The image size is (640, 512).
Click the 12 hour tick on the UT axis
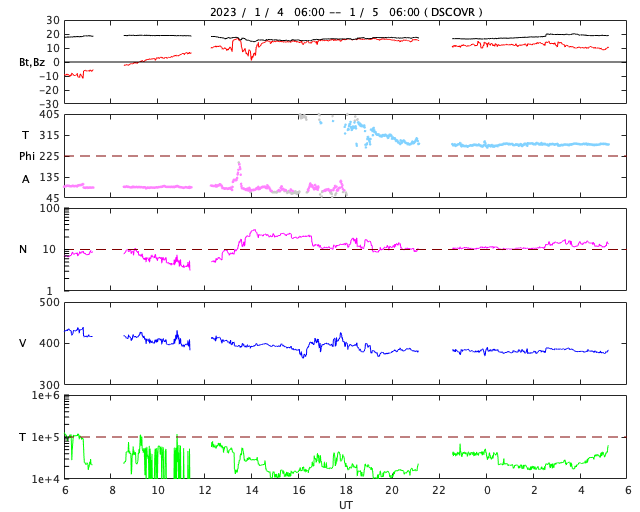pyautogui.click(x=205, y=490)
